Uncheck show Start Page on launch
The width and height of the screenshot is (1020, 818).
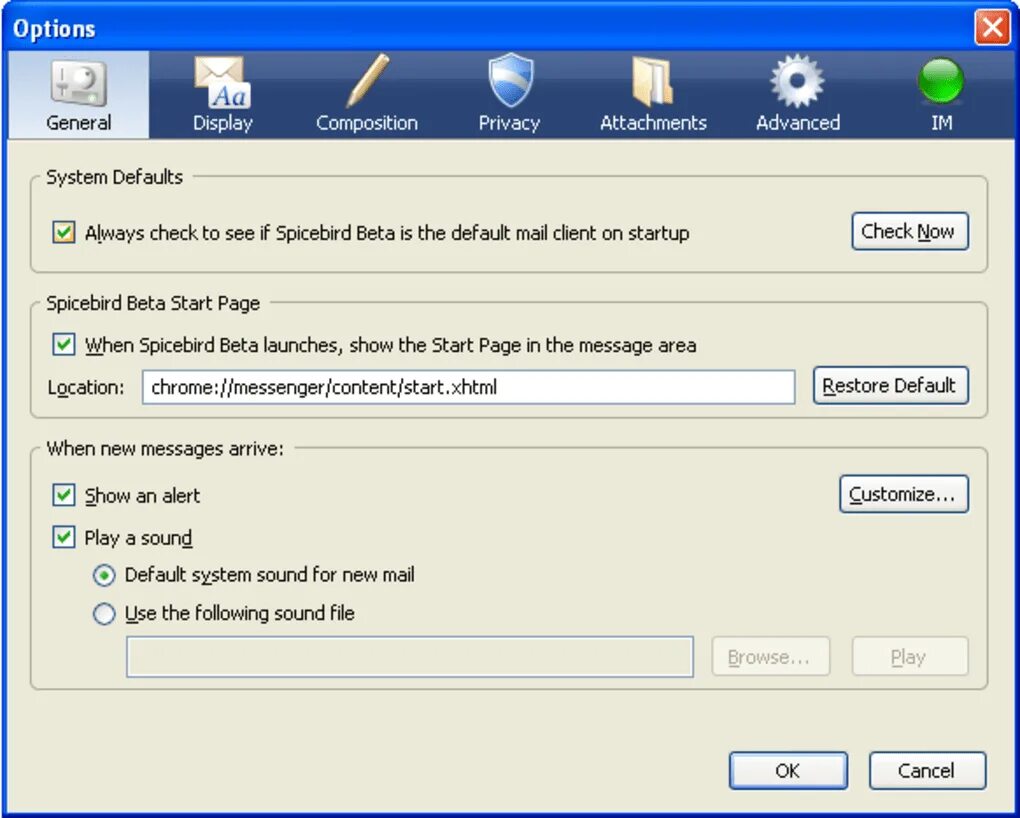(x=64, y=344)
